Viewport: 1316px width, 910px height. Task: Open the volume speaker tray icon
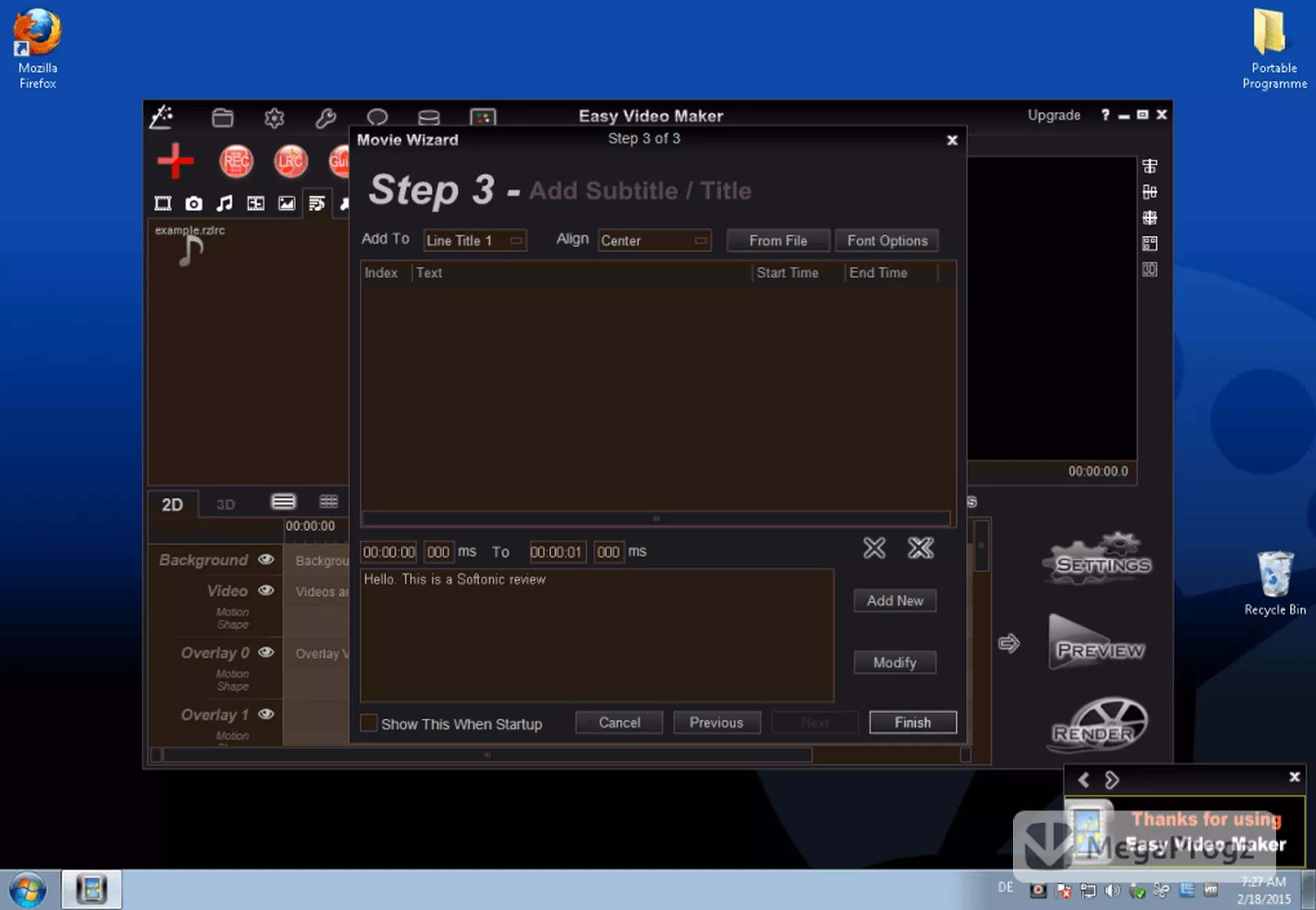click(x=1112, y=890)
